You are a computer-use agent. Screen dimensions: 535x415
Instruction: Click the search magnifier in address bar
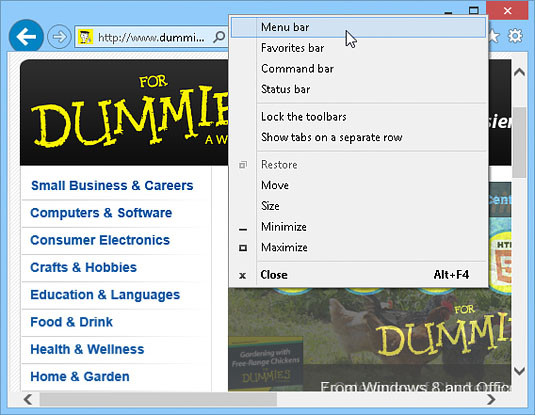pyautogui.click(x=219, y=37)
